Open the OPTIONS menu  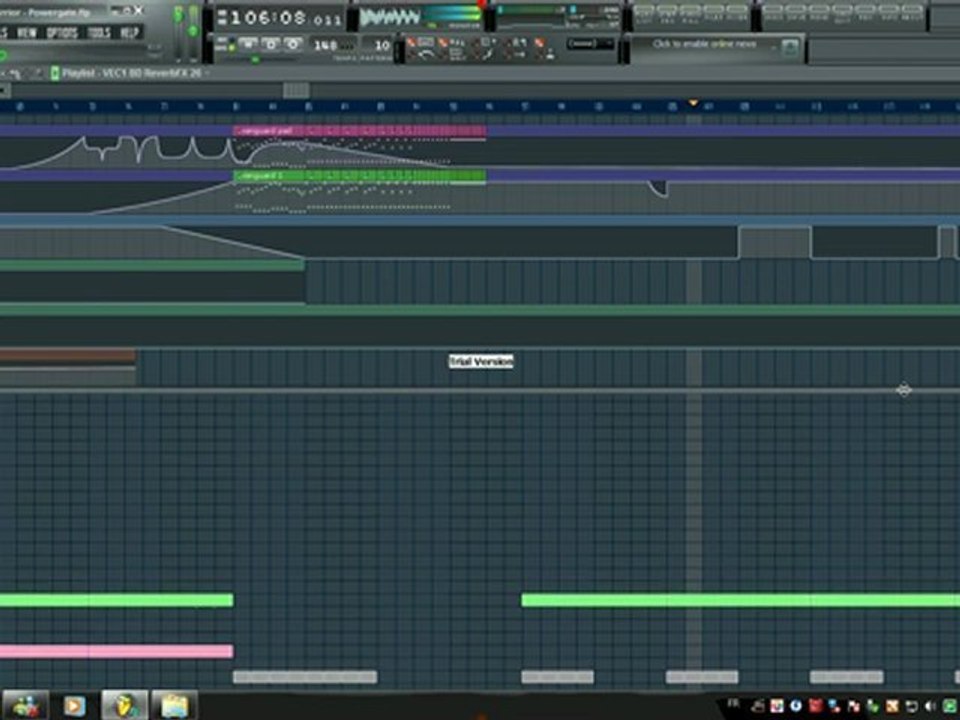tap(62, 32)
